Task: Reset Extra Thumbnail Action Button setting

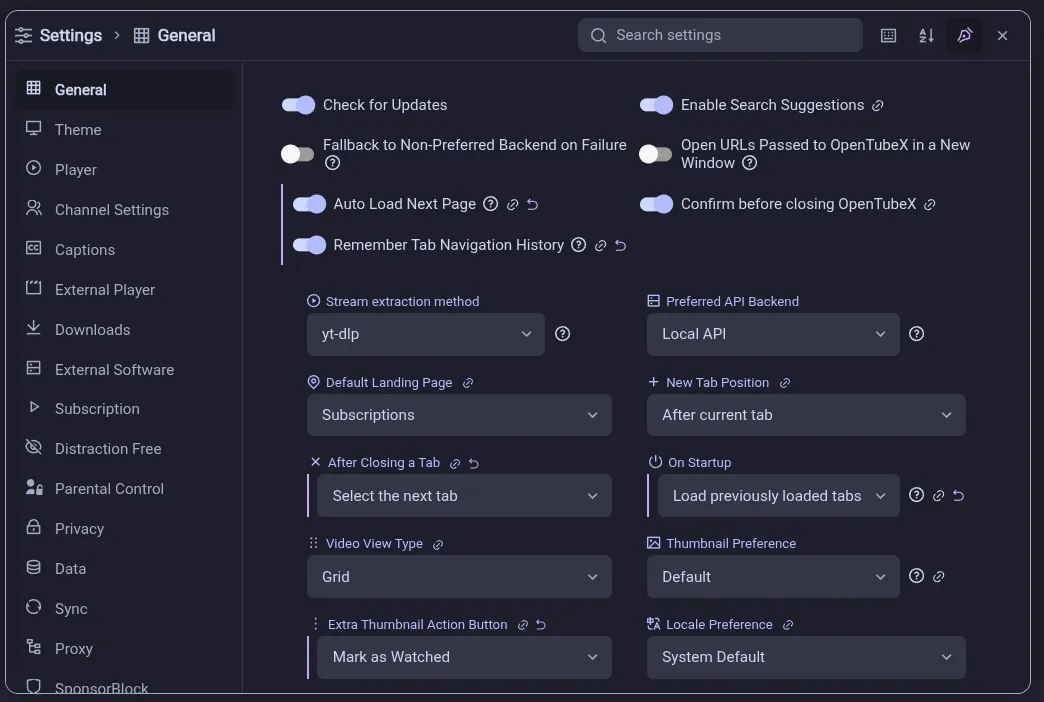Action: [x=541, y=625]
